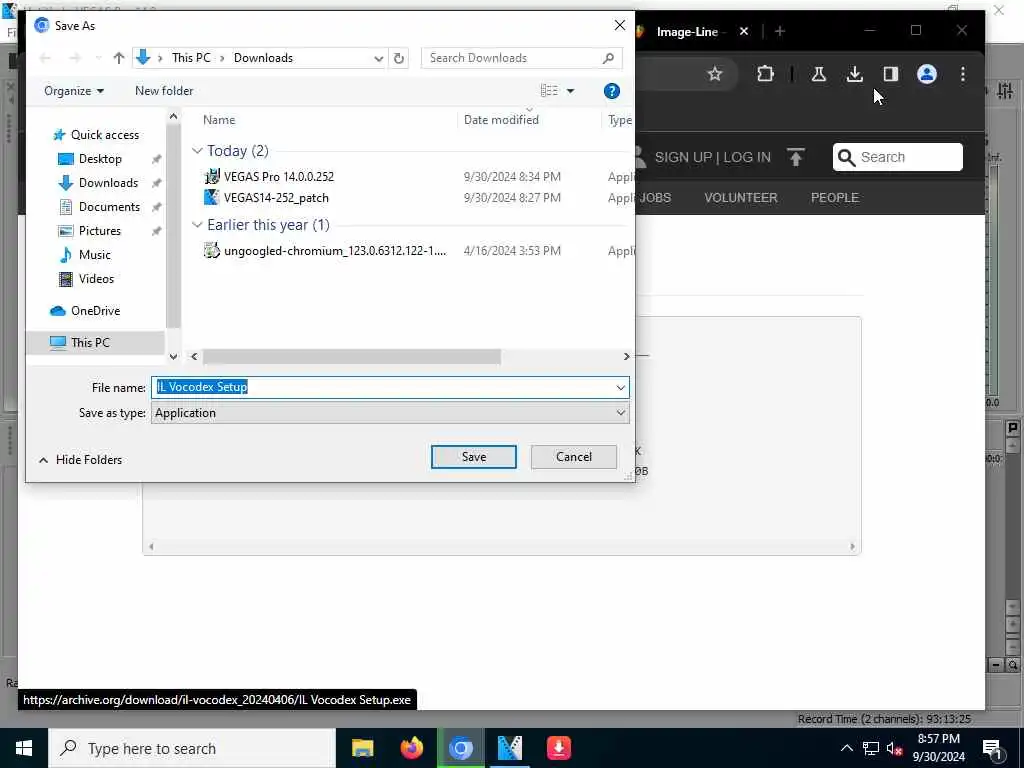Screen dimensions: 1024x768
Task: Click the Forward navigation arrow in dialog
Action: [x=75, y=58]
